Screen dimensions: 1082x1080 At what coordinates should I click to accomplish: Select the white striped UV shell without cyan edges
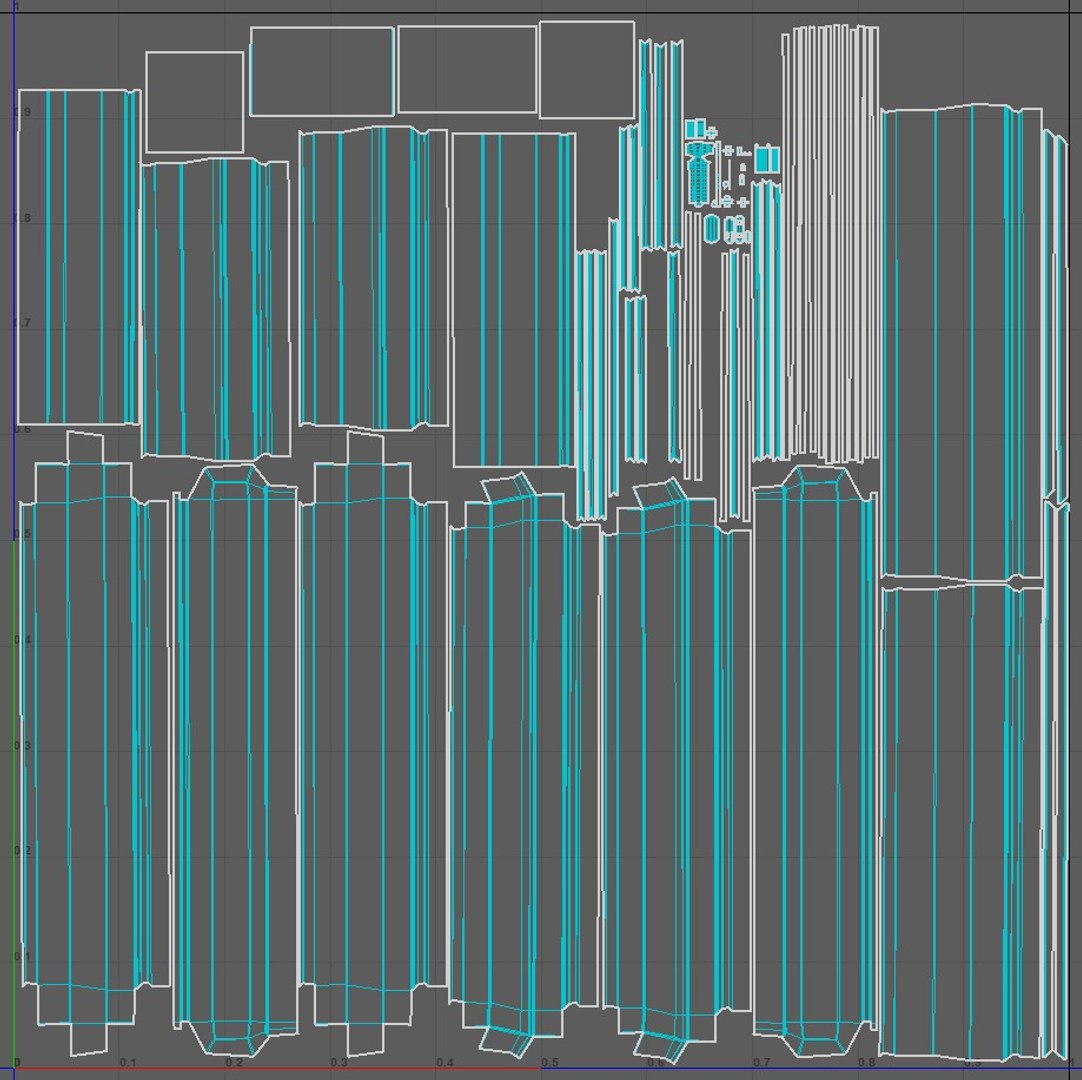tap(831, 244)
